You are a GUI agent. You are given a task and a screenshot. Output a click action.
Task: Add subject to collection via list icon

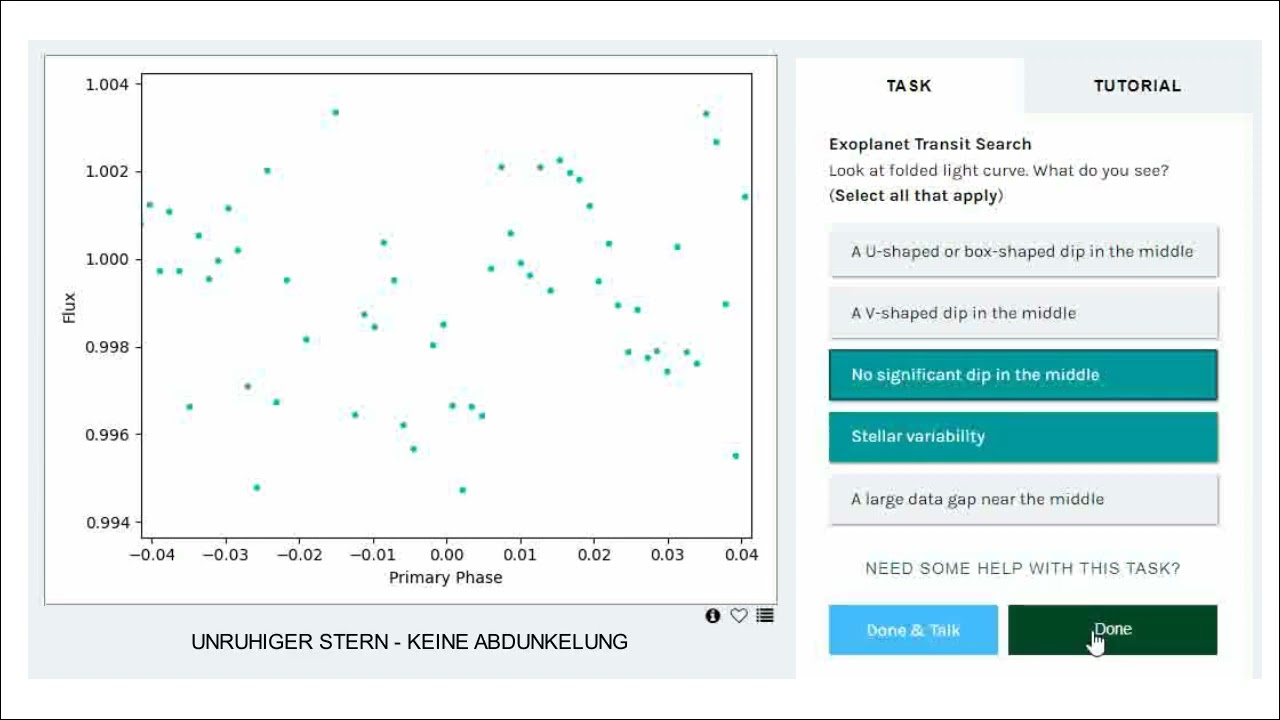point(765,616)
